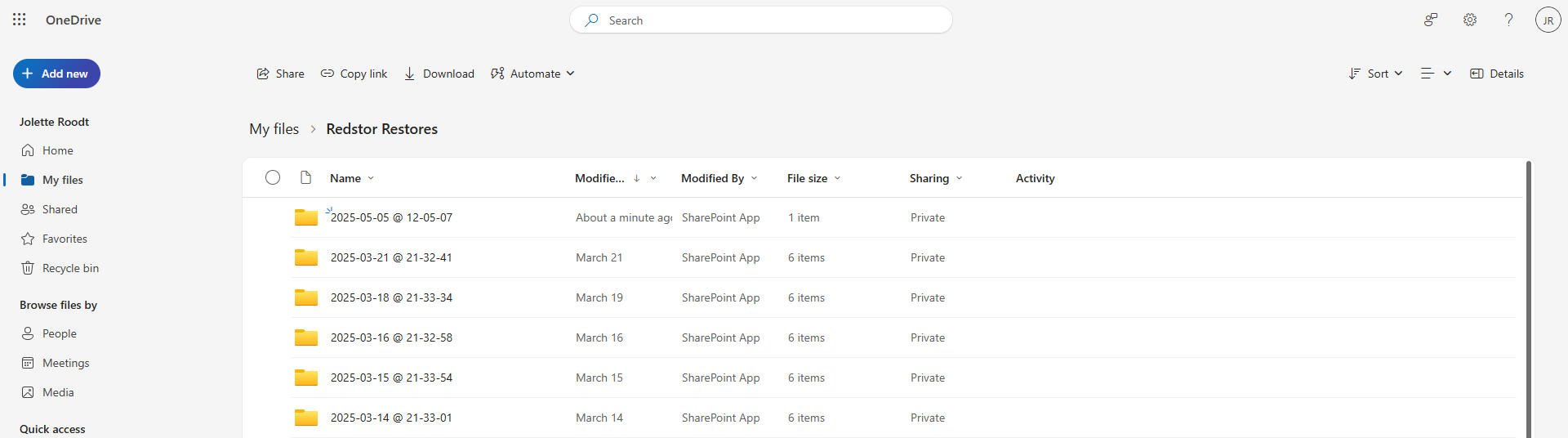Open folder 2025-03-21 @ 21-32-41
This screenshot has width=1568, height=438.
[x=391, y=257]
